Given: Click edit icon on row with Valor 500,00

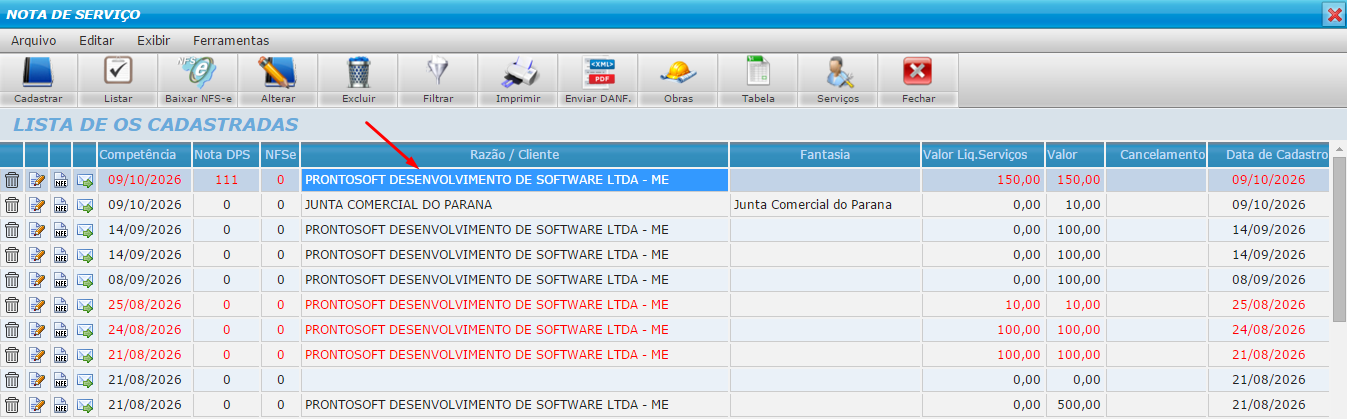Looking at the screenshot, I should pos(37,405).
